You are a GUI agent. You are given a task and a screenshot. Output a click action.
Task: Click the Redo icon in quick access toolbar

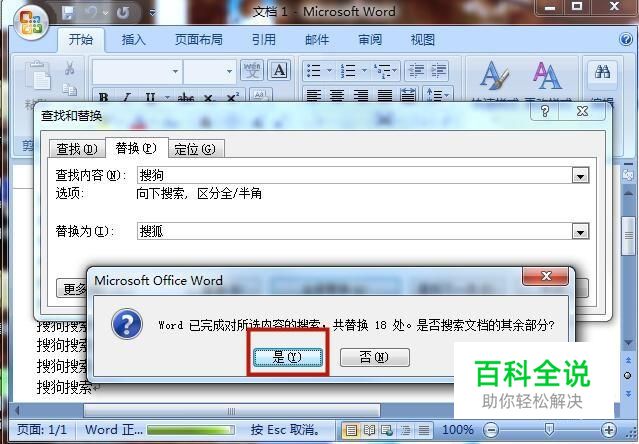(x=123, y=13)
